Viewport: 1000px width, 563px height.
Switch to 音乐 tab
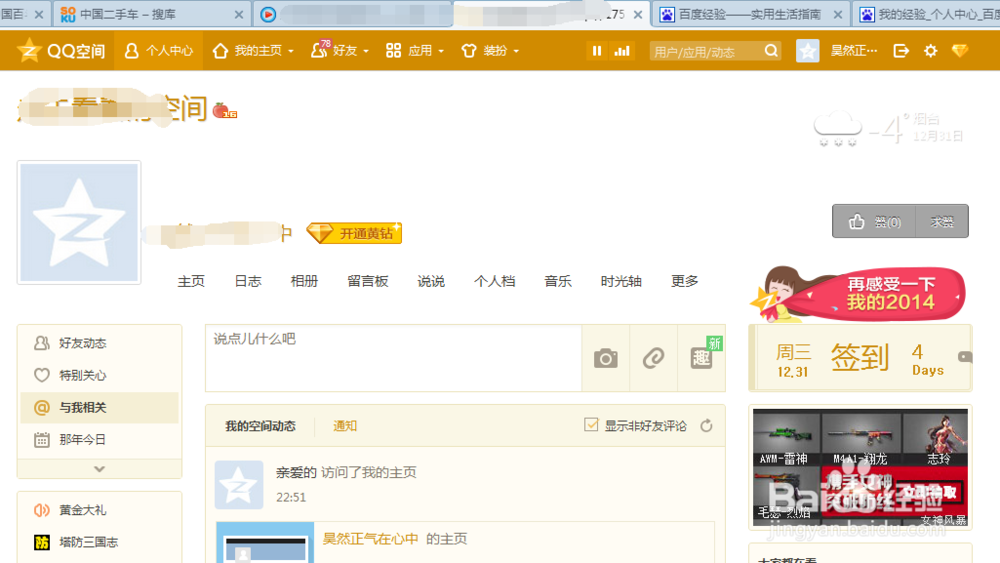558,281
